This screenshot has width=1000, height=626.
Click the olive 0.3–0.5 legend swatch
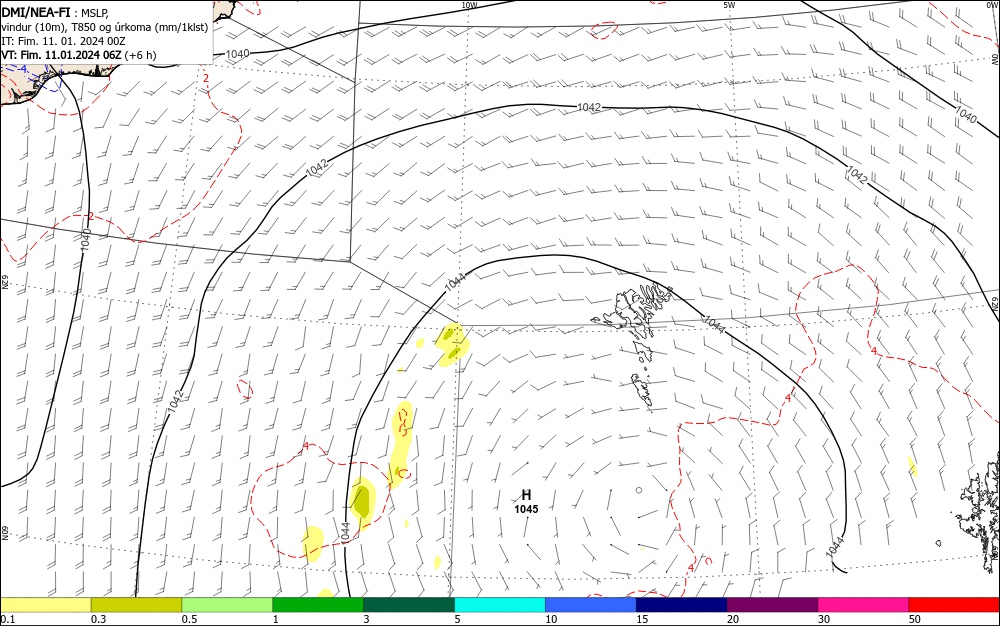pyautogui.click(x=136, y=605)
